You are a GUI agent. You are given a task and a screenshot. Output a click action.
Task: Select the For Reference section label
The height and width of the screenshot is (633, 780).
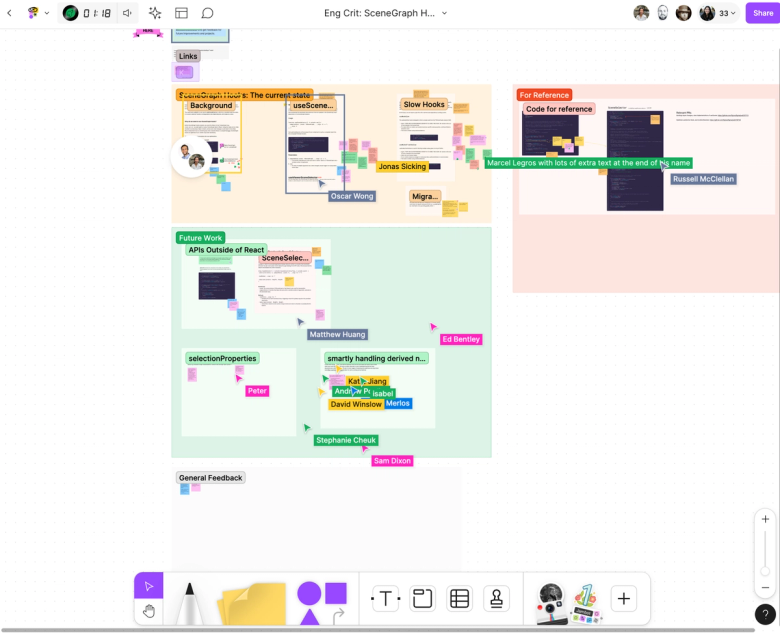click(x=544, y=95)
